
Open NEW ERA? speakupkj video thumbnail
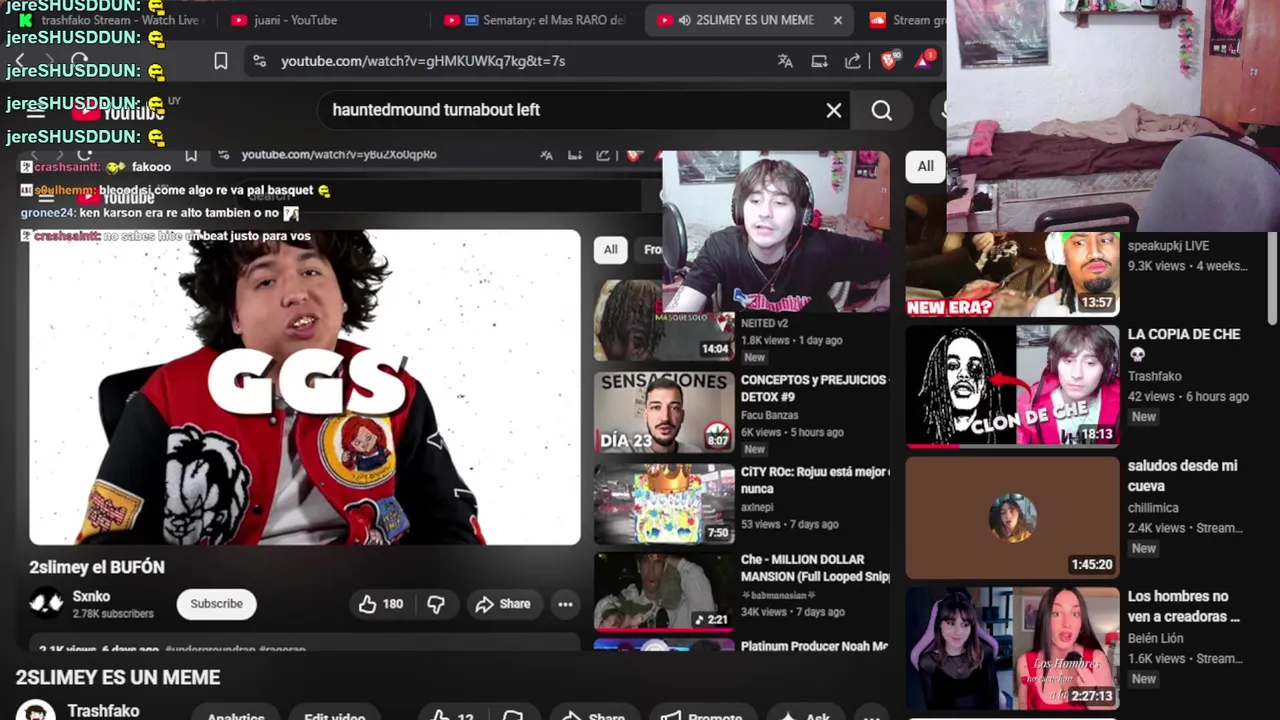1012,274
